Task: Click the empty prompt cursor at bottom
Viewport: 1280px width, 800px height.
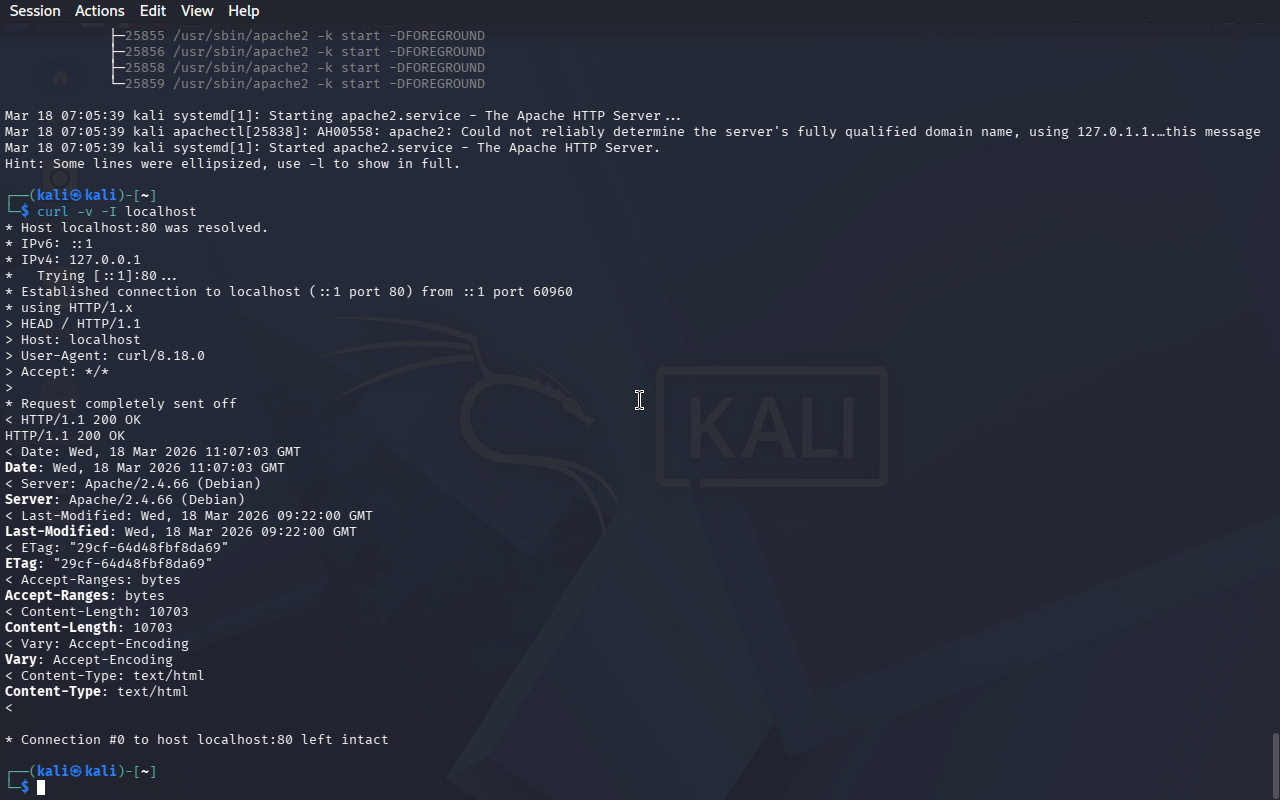Action: pyautogui.click(x=41, y=788)
